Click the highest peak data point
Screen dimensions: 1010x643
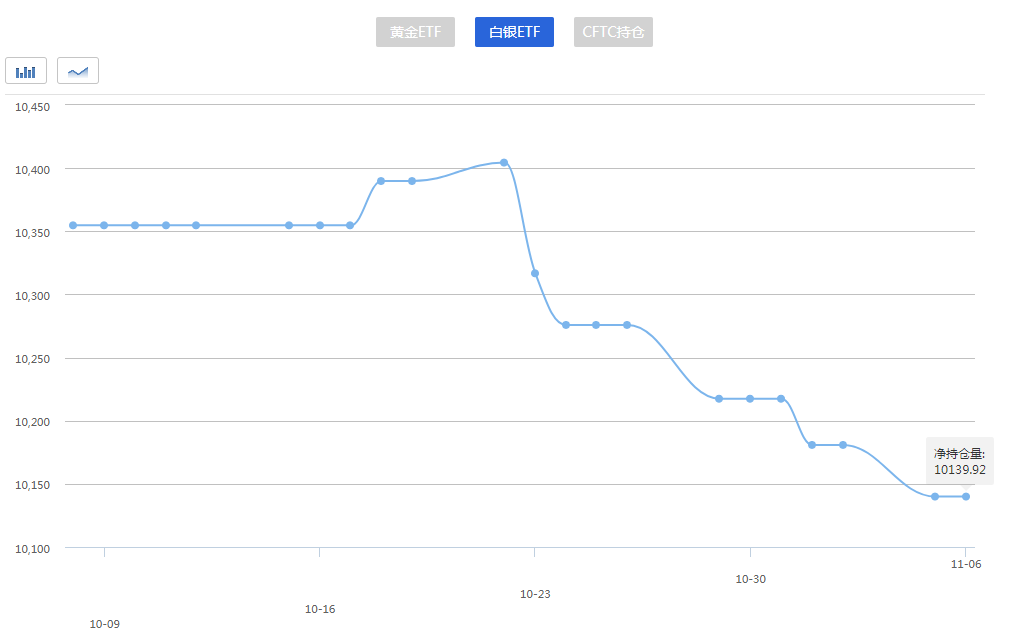click(504, 162)
